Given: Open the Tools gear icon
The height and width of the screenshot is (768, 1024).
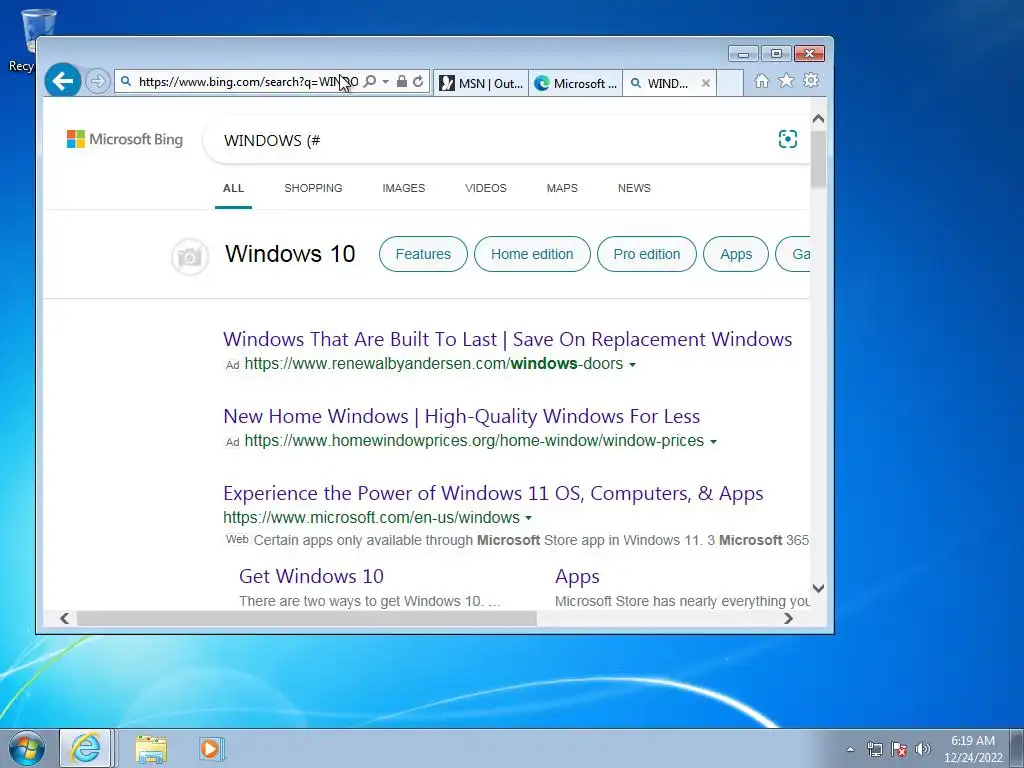Looking at the screenshot, I should point(811,80).
